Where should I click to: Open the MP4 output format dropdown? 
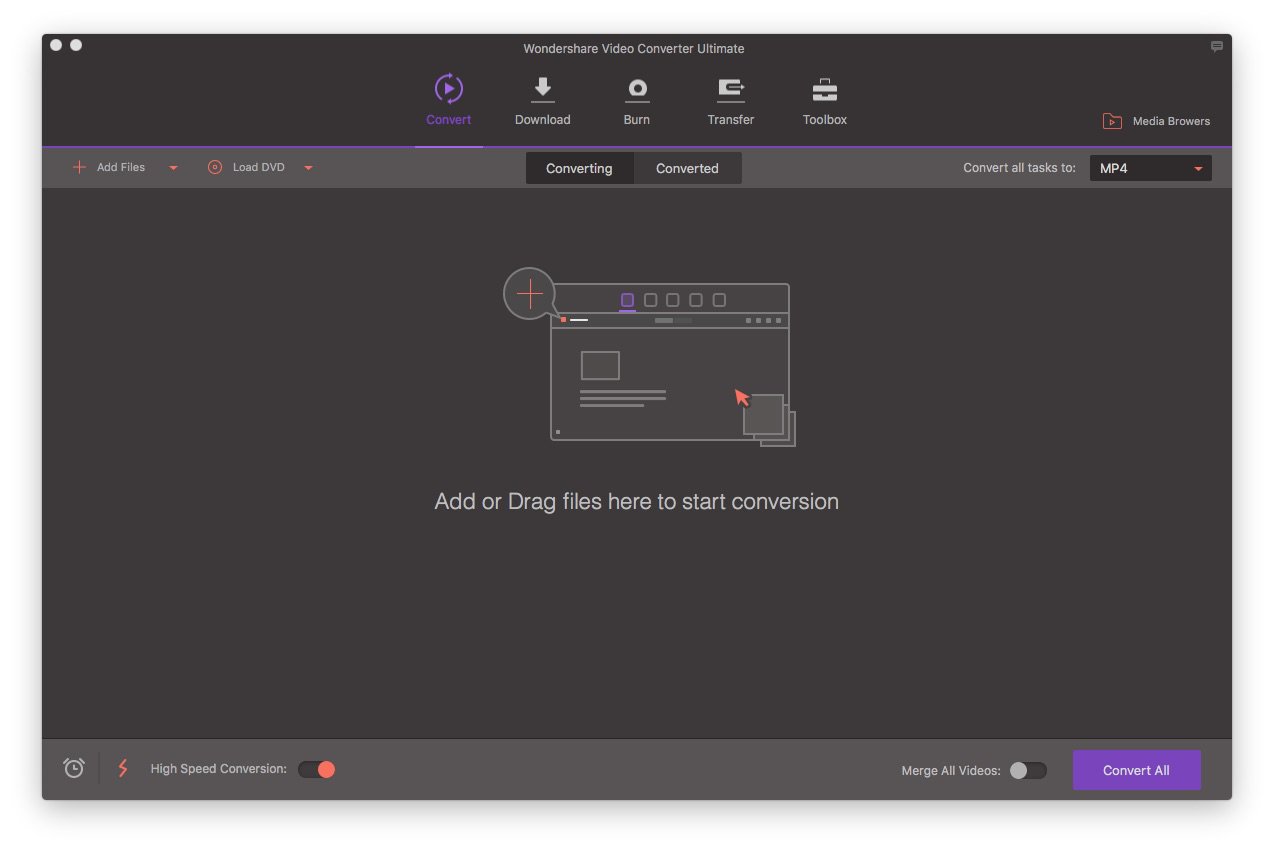pyautogui.click(x=1149, y=168)
